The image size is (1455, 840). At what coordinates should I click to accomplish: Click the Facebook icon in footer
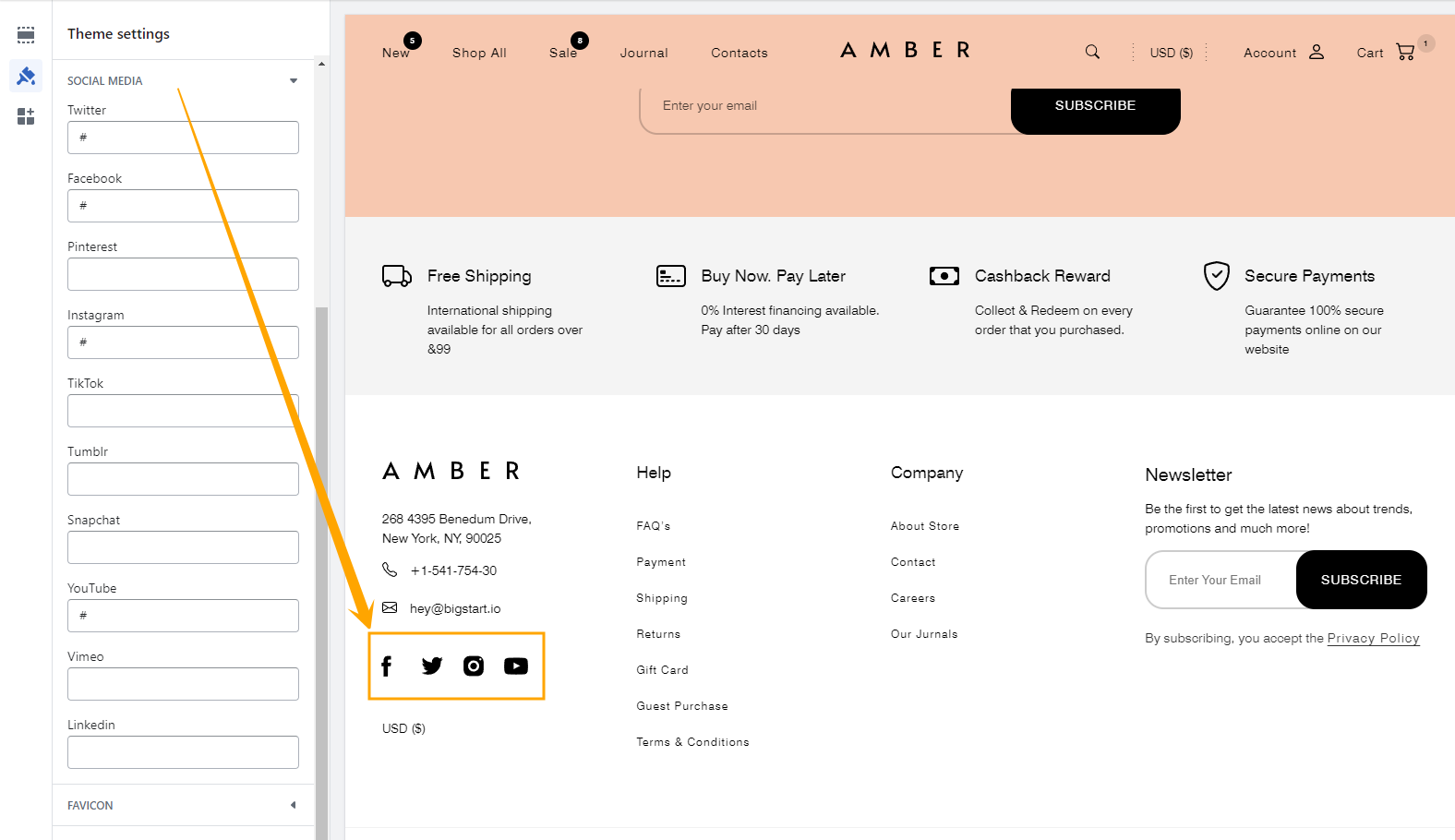[387, 666]
